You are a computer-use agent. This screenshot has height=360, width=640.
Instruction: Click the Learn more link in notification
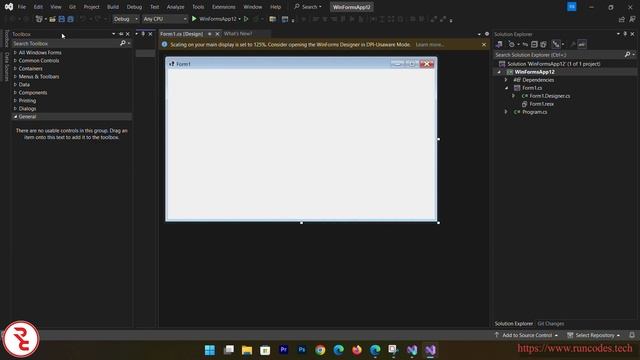point(430,44)
